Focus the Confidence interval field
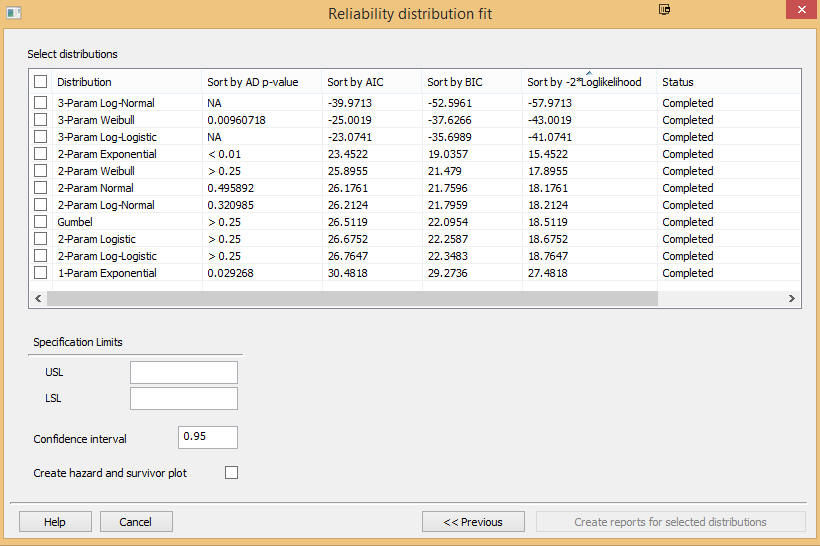 point(208,438)
